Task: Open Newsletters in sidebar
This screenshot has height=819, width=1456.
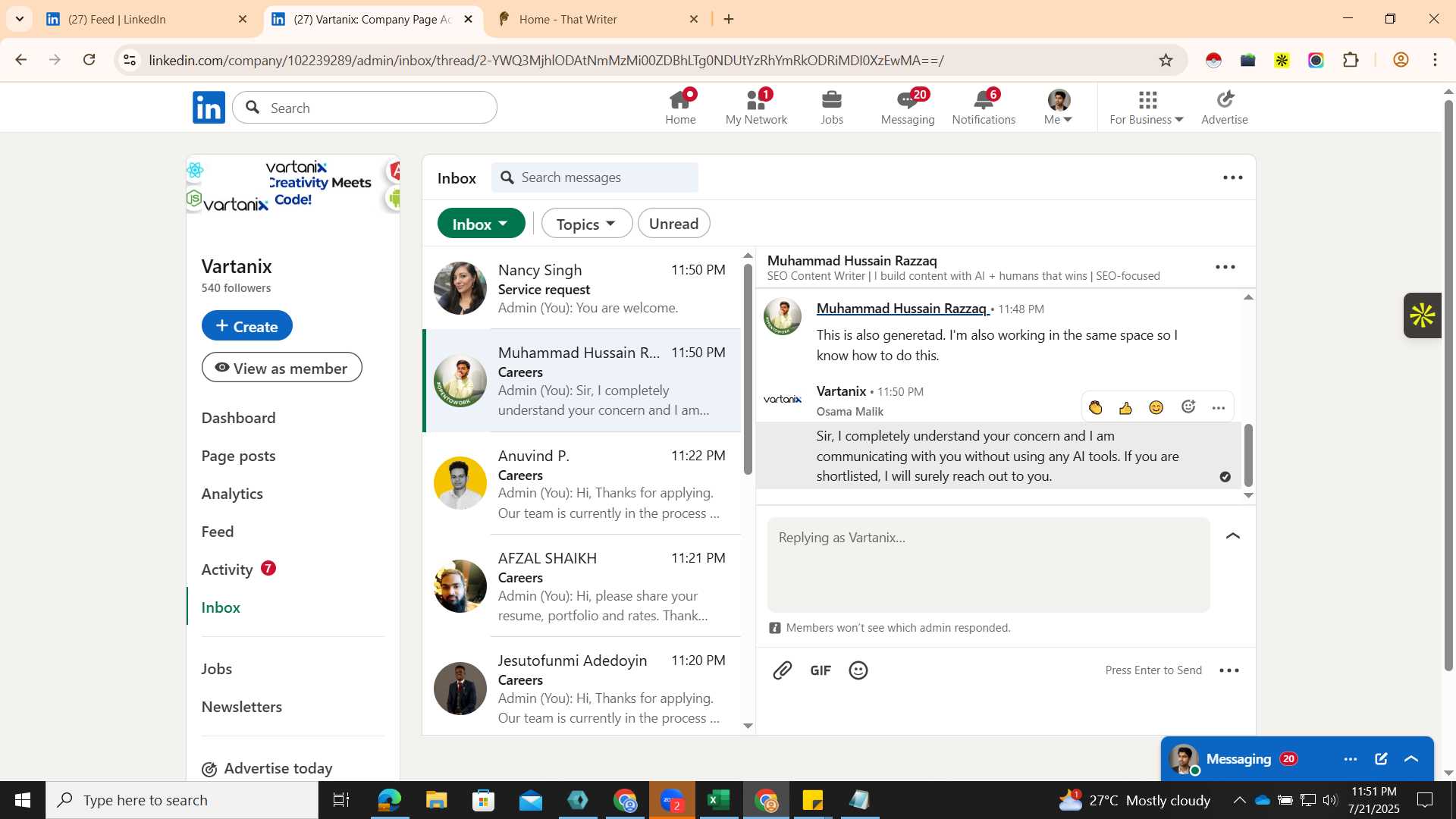Action: [x=241, y=707]
